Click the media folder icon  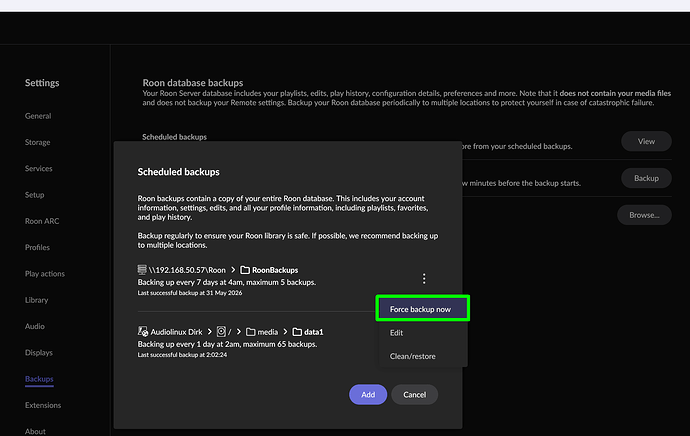tap(251, 332)
